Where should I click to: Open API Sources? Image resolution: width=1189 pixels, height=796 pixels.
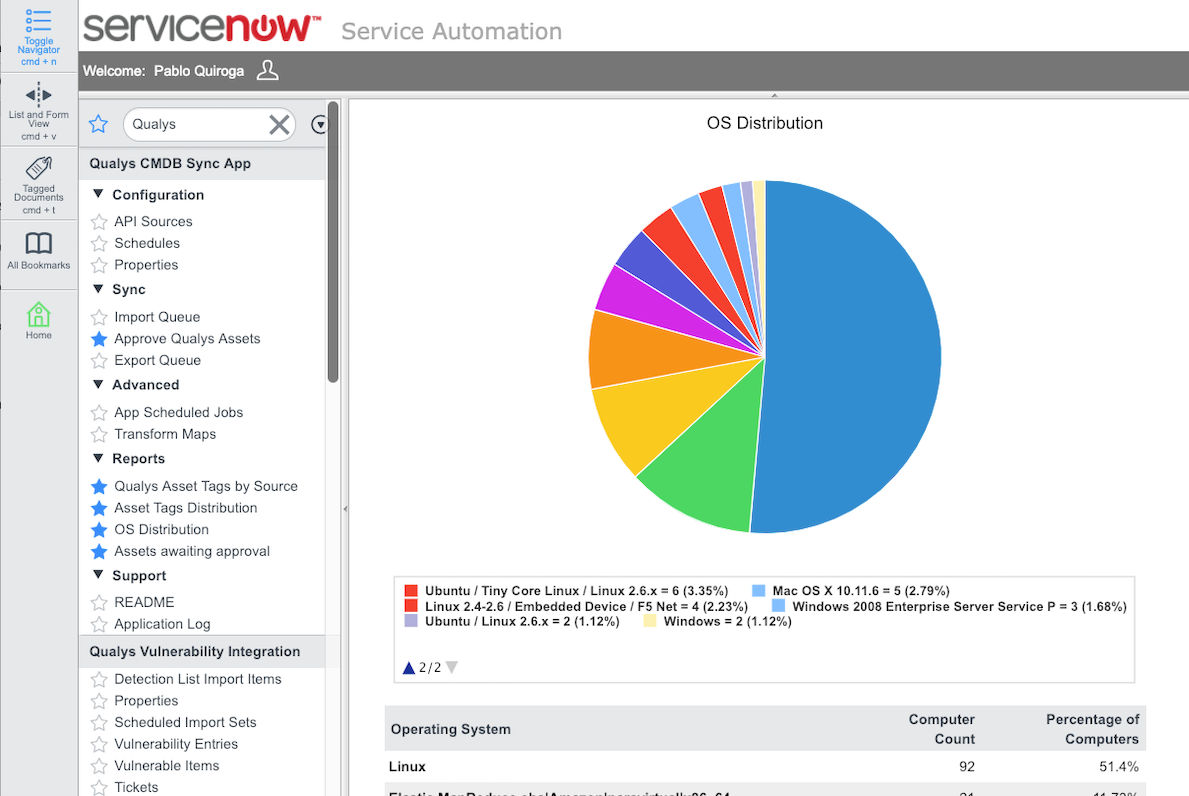click(x=153, y=221)
